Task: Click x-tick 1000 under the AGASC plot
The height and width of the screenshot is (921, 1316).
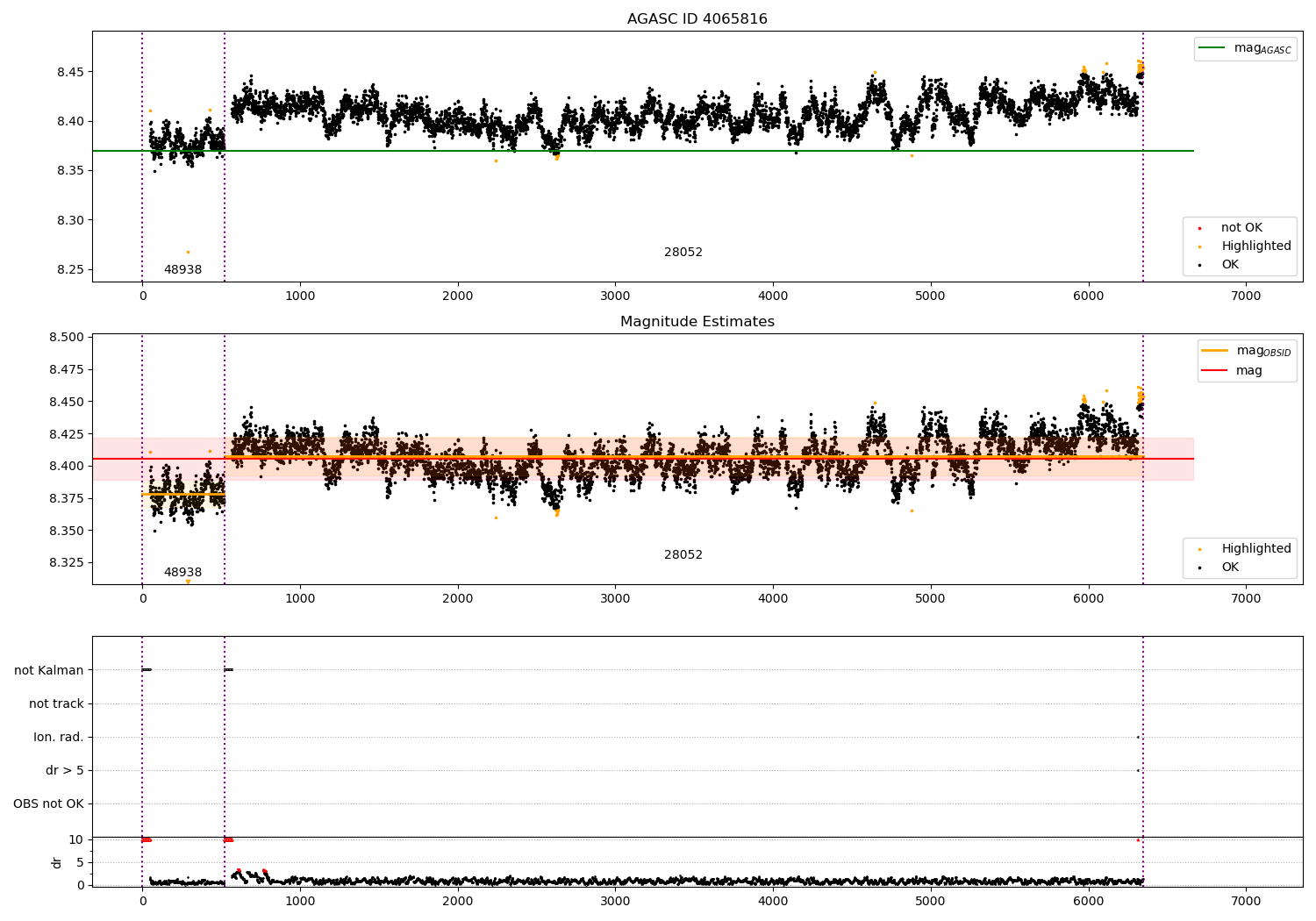Action: tap(300, 296)
